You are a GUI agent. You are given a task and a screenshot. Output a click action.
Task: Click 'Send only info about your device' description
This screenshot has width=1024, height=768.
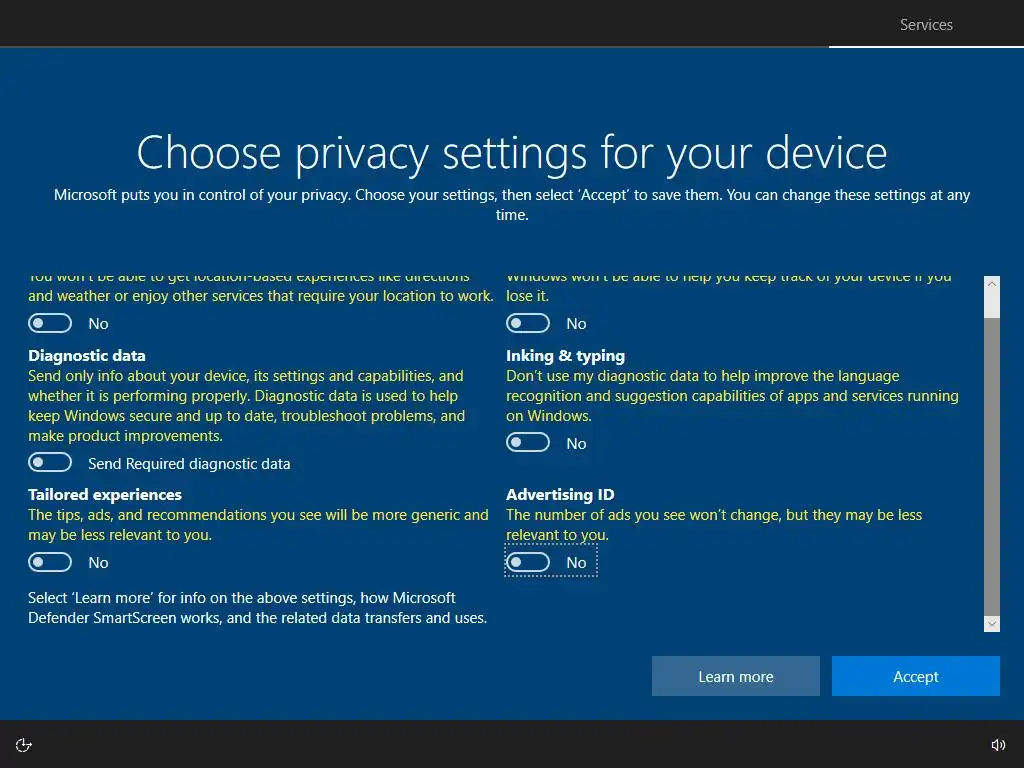247,406
